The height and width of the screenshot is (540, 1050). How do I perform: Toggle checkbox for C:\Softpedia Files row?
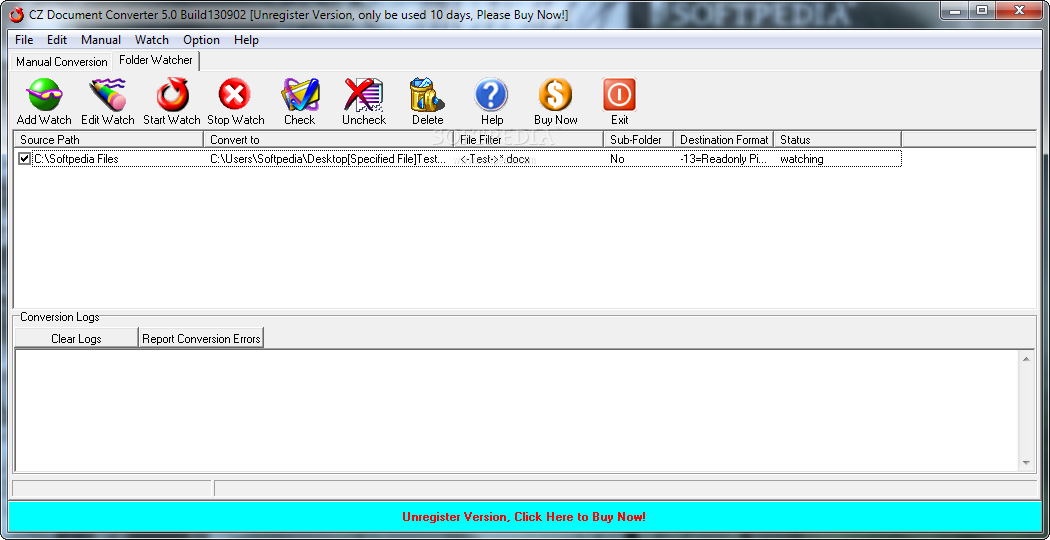coord(25,159)
